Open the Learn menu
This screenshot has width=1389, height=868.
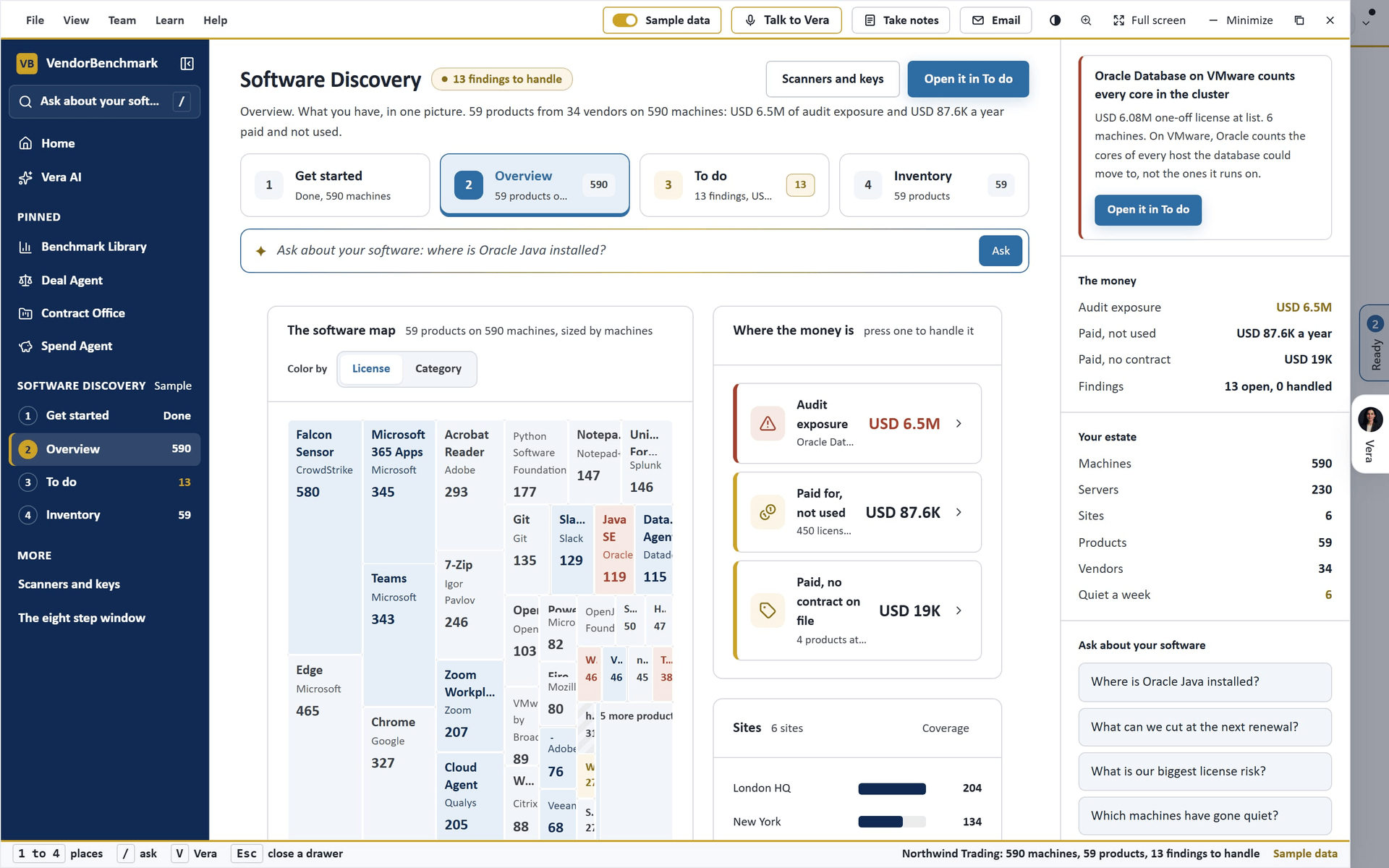169,20
